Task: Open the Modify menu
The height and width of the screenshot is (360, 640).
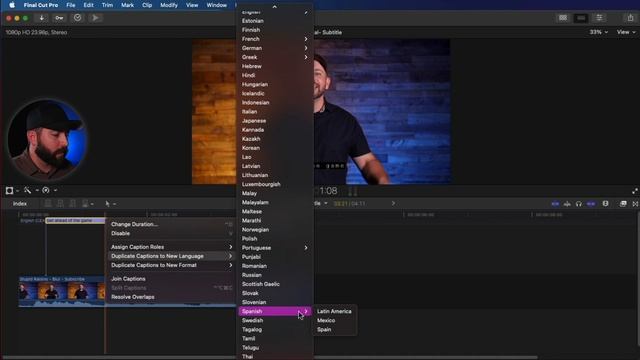Action: click(x=169, y=5)
